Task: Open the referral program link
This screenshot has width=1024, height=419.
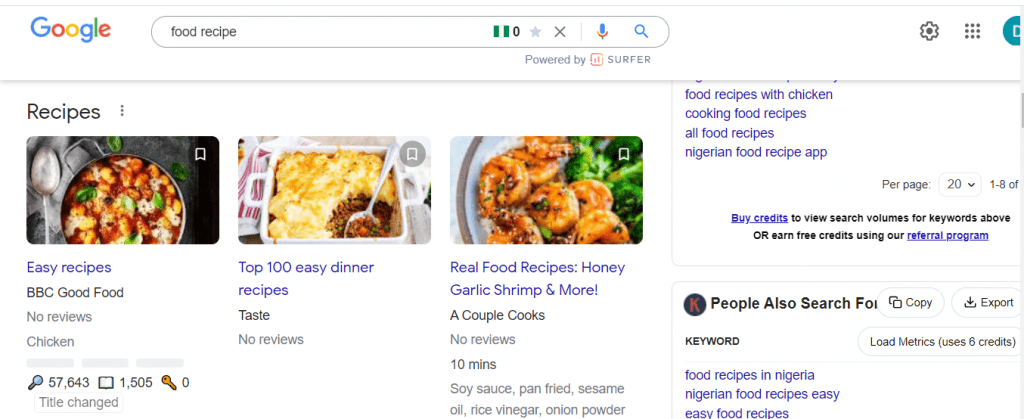Action: (948, 236)
